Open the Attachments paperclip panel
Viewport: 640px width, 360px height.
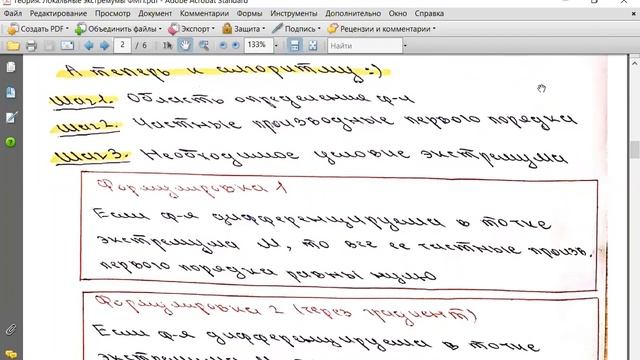11,329
